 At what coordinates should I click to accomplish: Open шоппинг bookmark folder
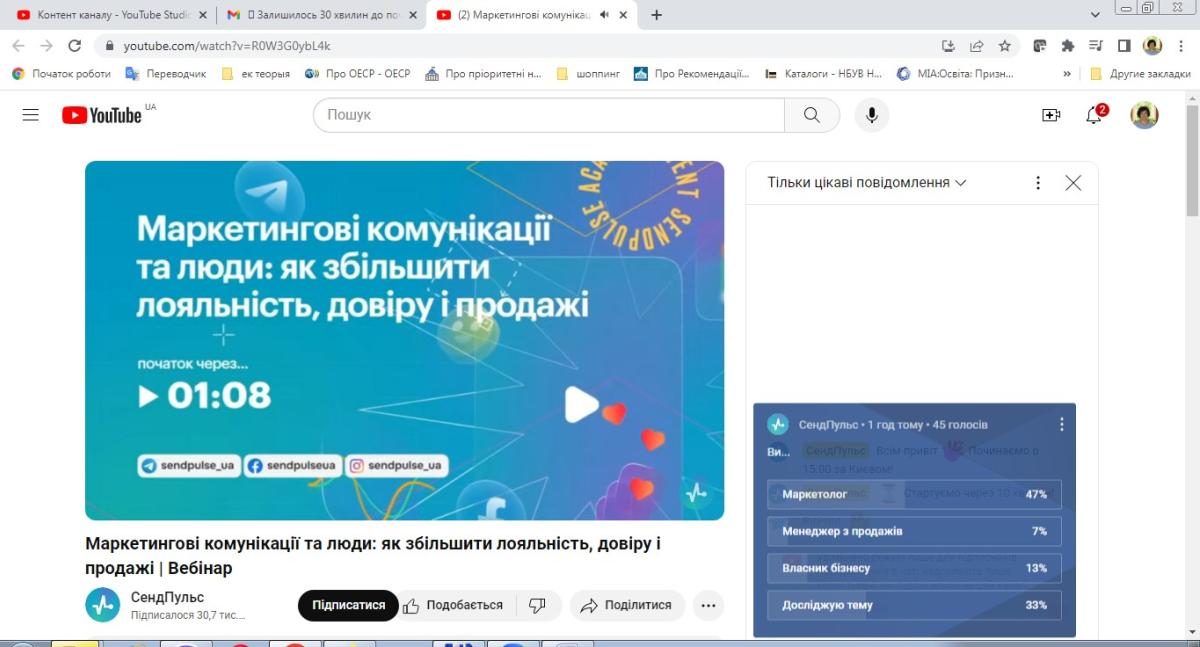[587, 73]
